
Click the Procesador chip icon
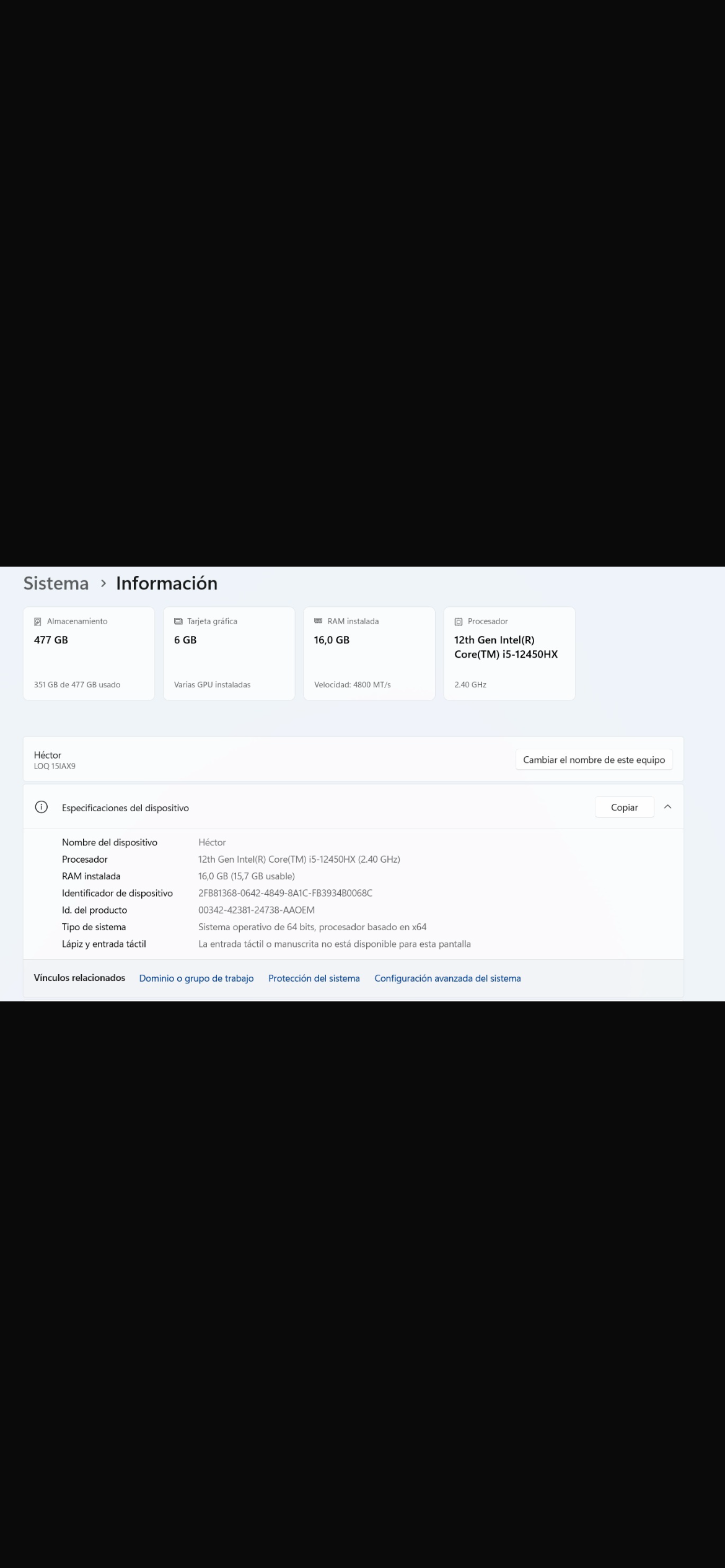click(x=459, y=622)
